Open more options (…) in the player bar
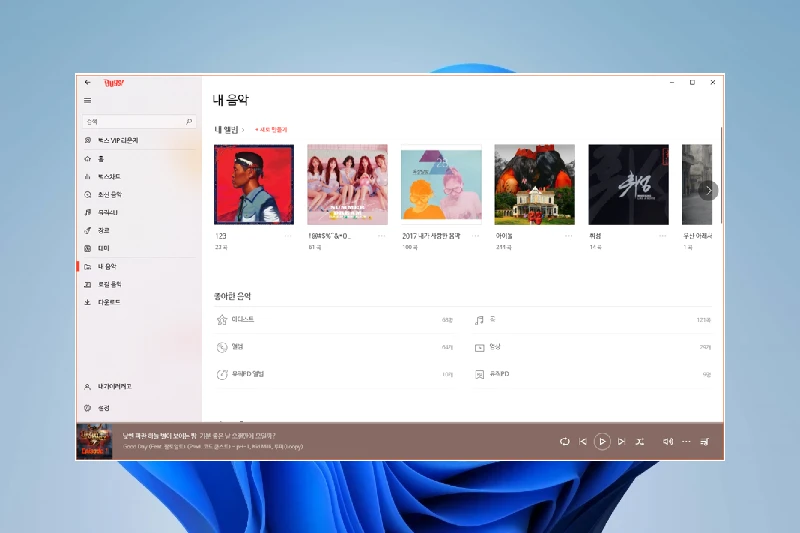 tap(686, 442)
